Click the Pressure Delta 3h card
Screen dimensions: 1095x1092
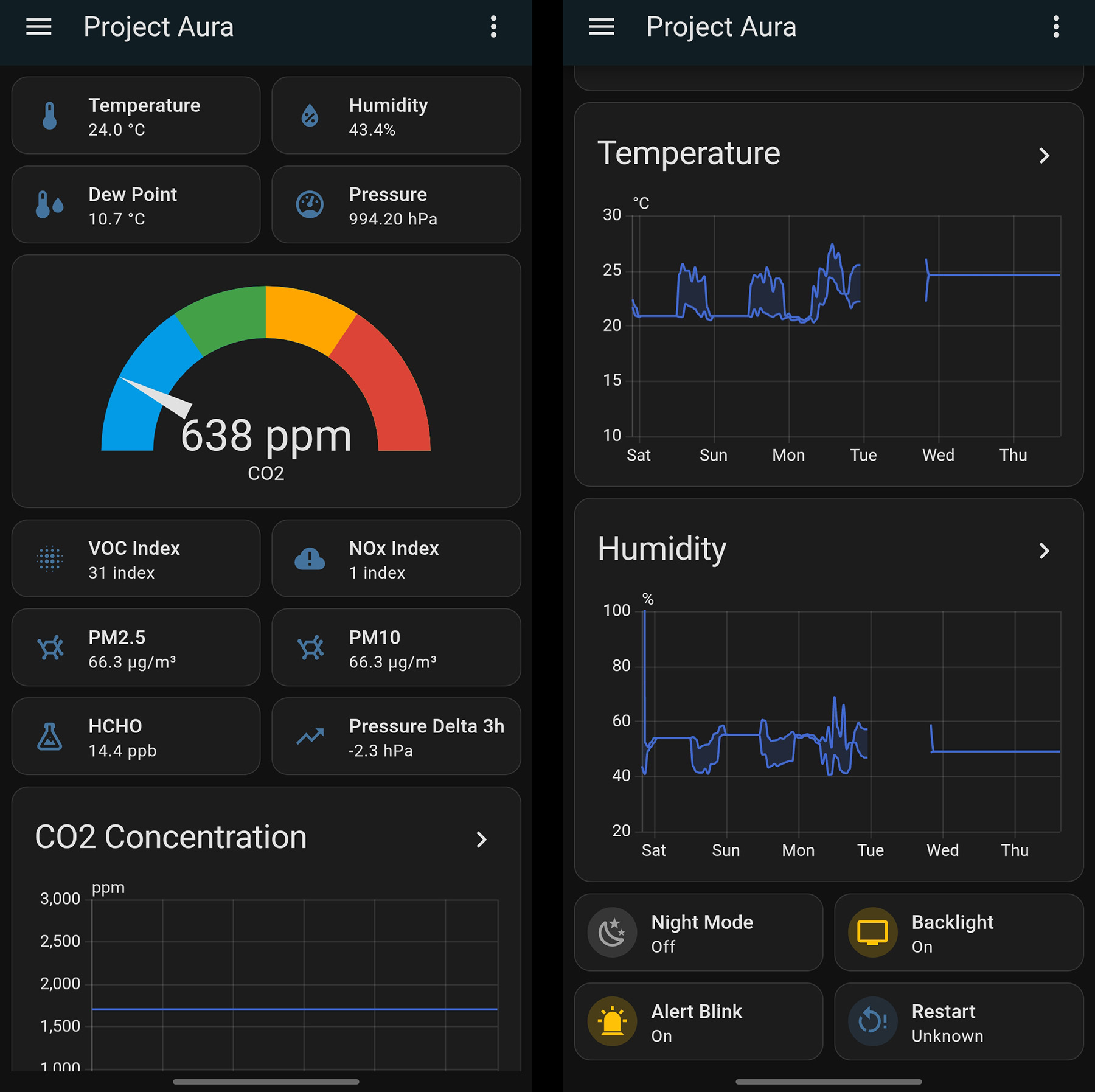[396, 736]
